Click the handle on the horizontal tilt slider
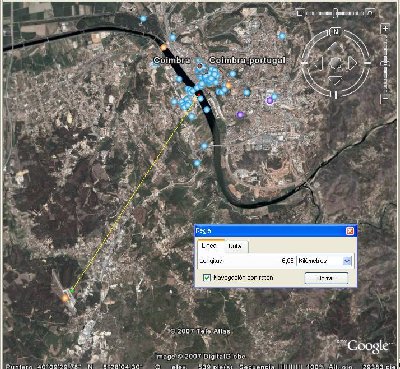This screenshot has height=369, width=400. tap(337, 13)
